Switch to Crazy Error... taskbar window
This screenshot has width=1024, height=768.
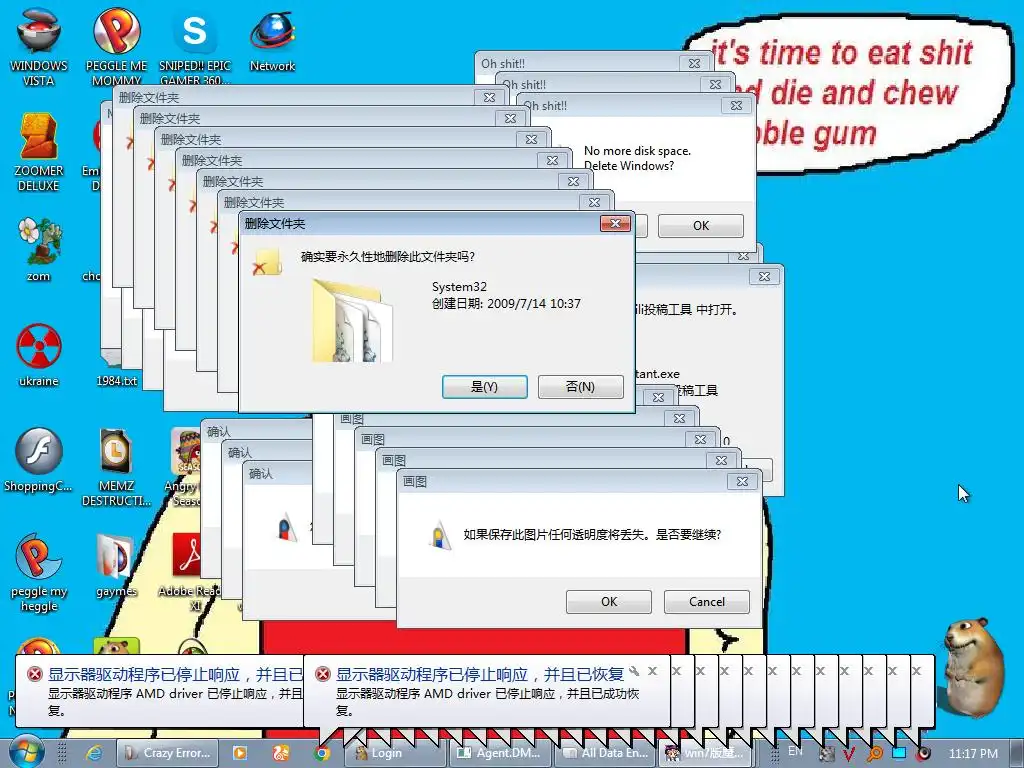click(x=167, y=753)
